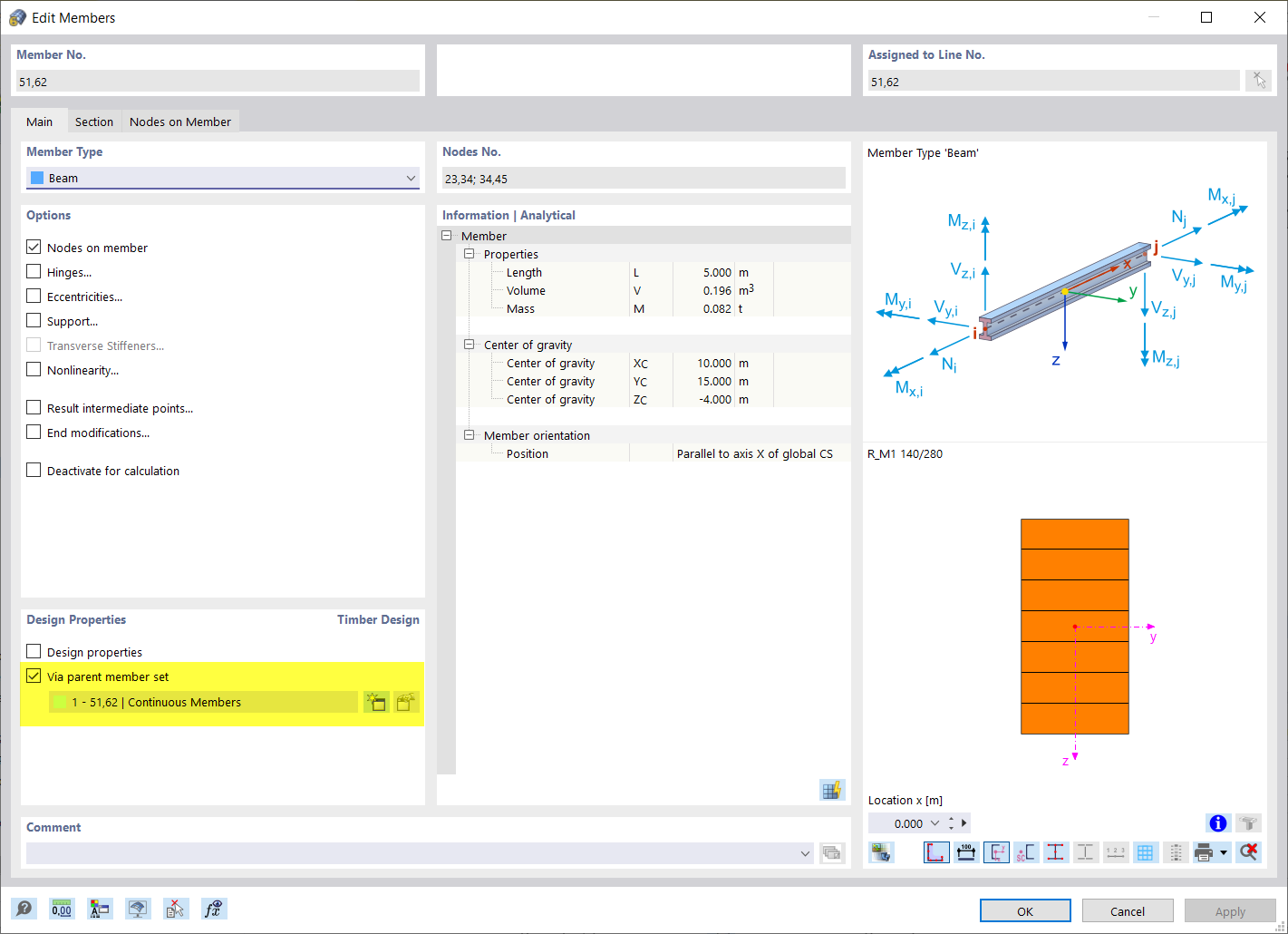Click the magnifier with red X reset view icon
1288x934 pixels.
click(1248, 852)
